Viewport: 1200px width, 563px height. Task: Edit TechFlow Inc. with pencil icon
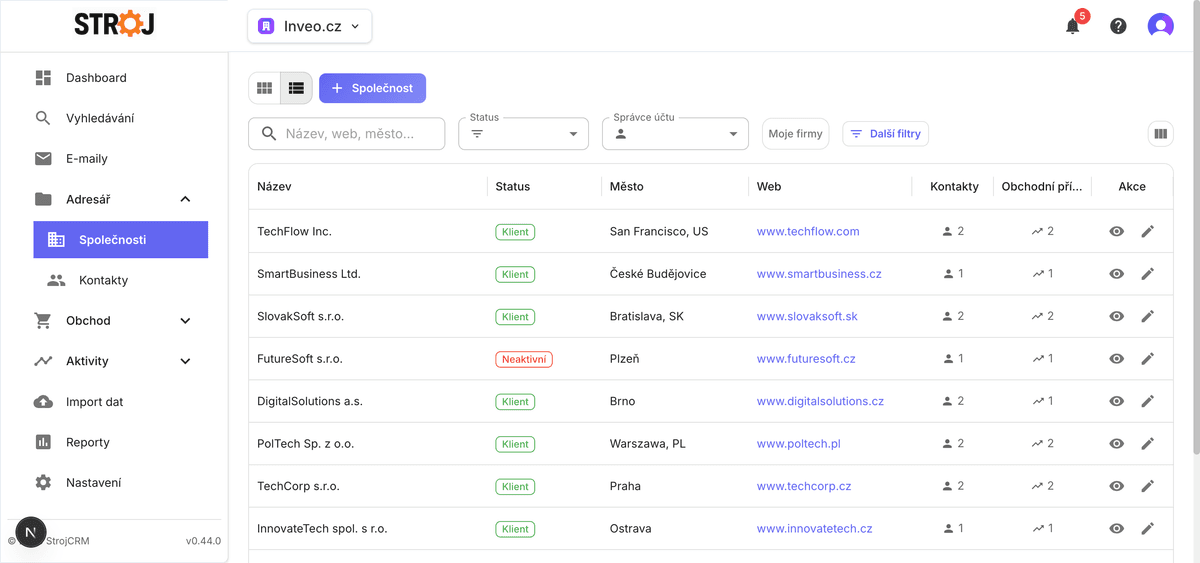coord(1147,231)
